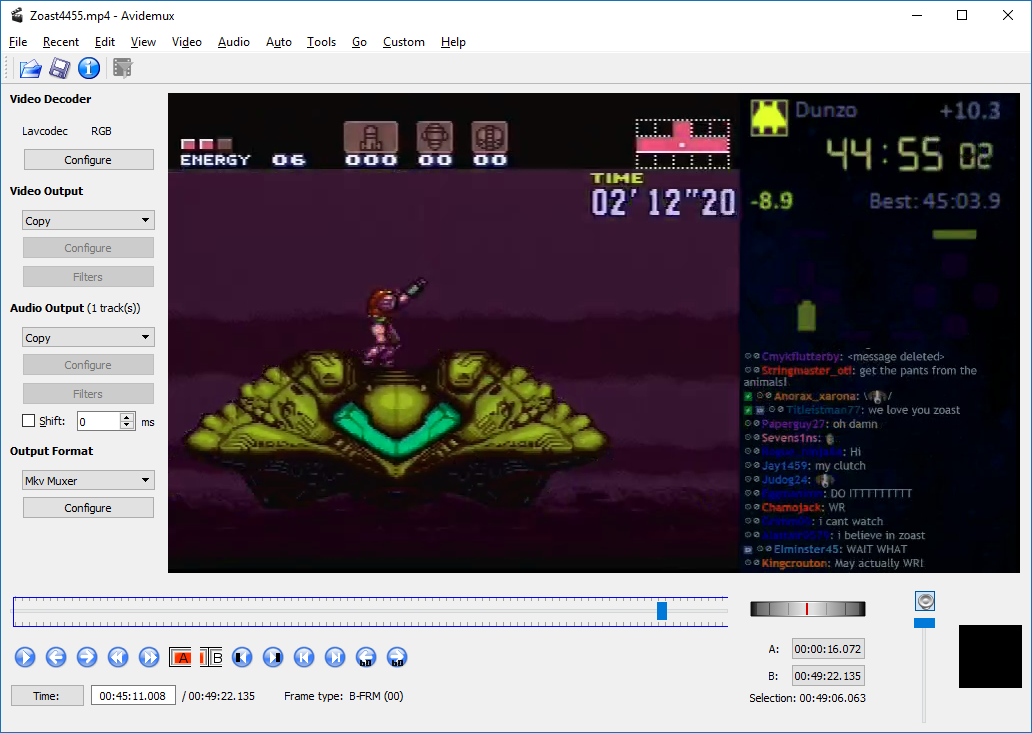Open the Video menu
The width and height of the screenshot is (1032, 733).
186,41
